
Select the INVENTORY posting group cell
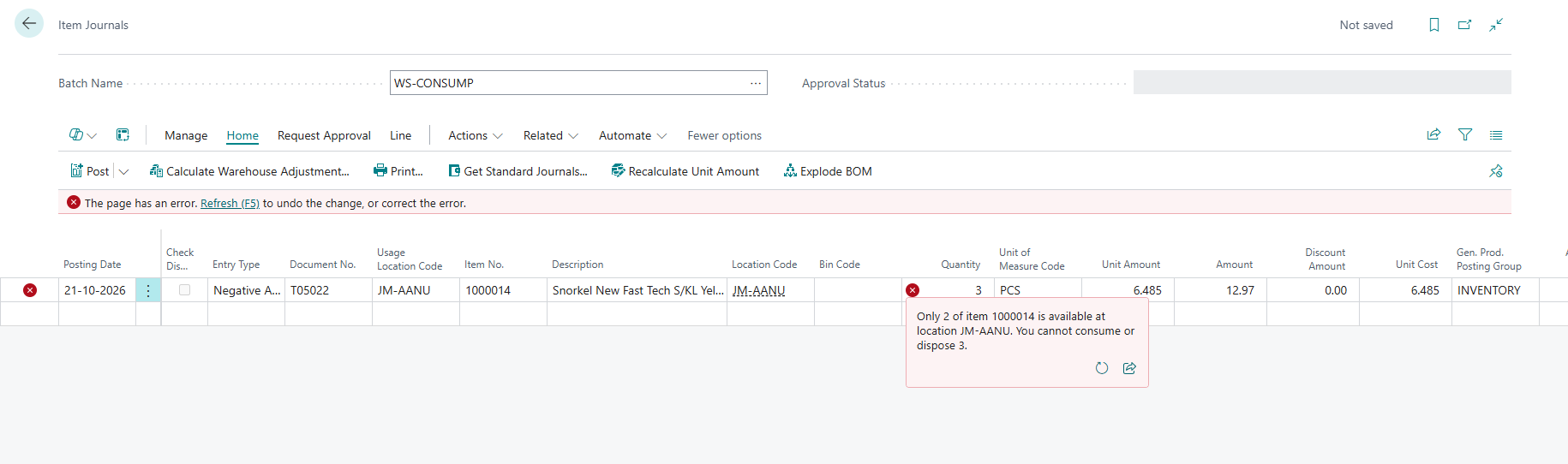[1495, 290]
